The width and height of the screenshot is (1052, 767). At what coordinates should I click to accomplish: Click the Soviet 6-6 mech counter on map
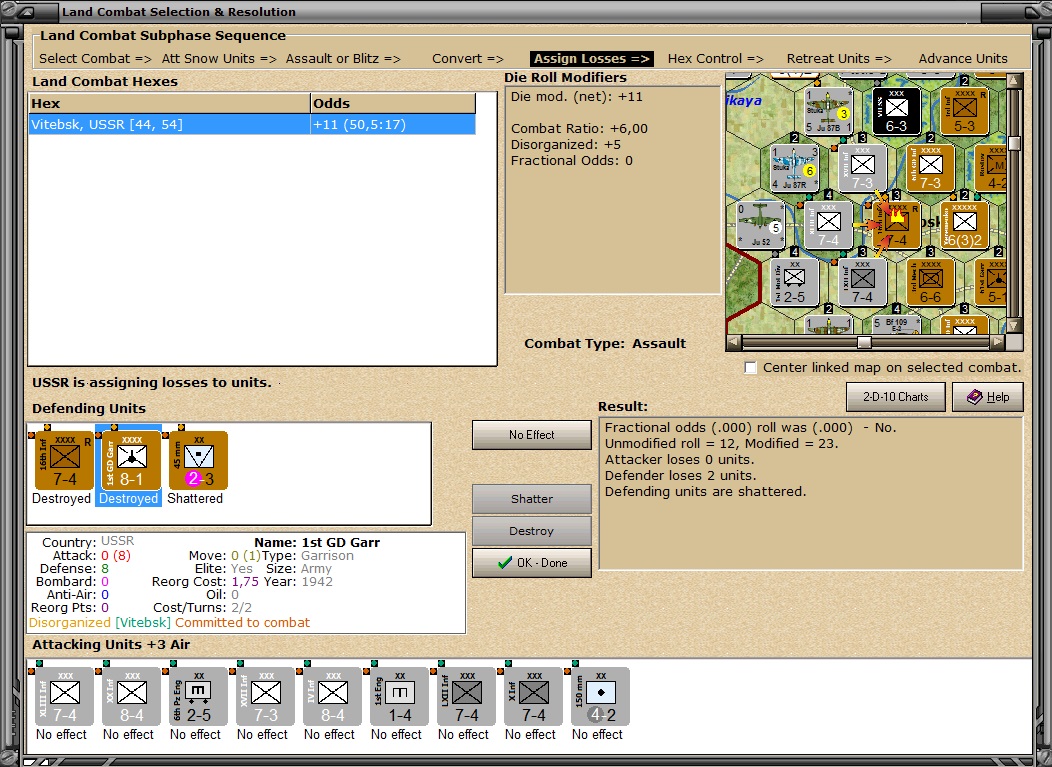click(x=931, y=282)
